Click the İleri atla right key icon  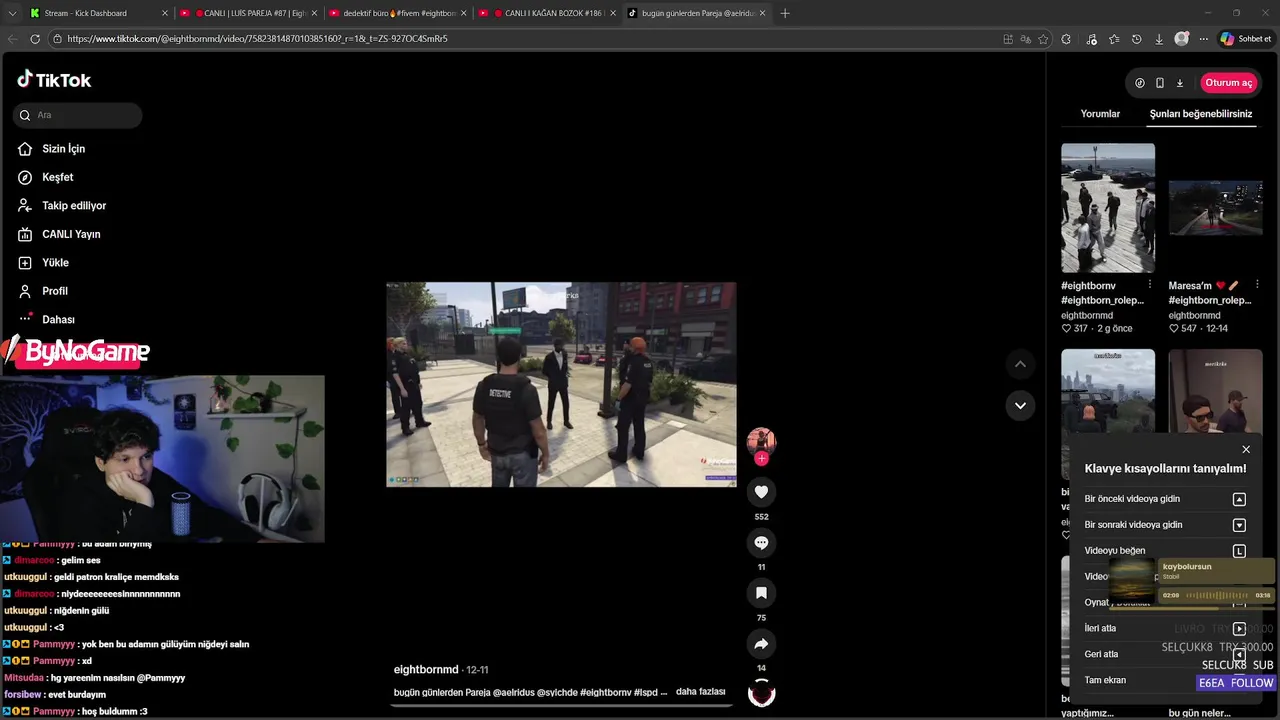(1239, 629)
